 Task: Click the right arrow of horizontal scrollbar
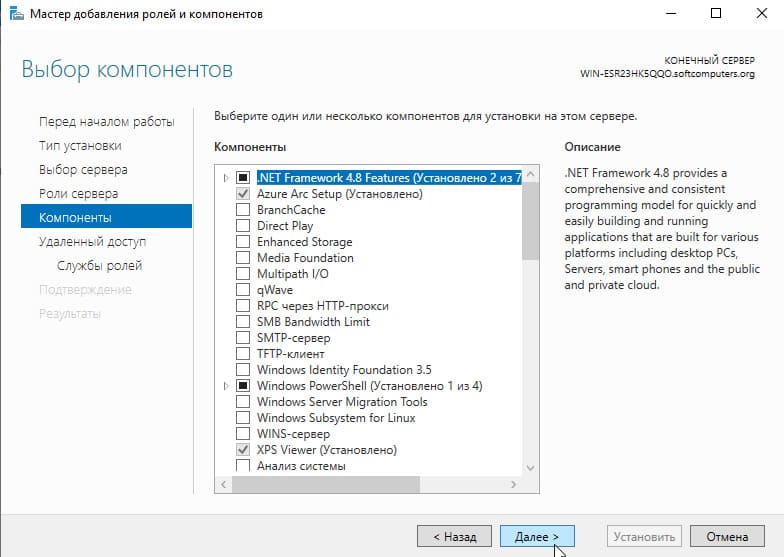[514, 484]
